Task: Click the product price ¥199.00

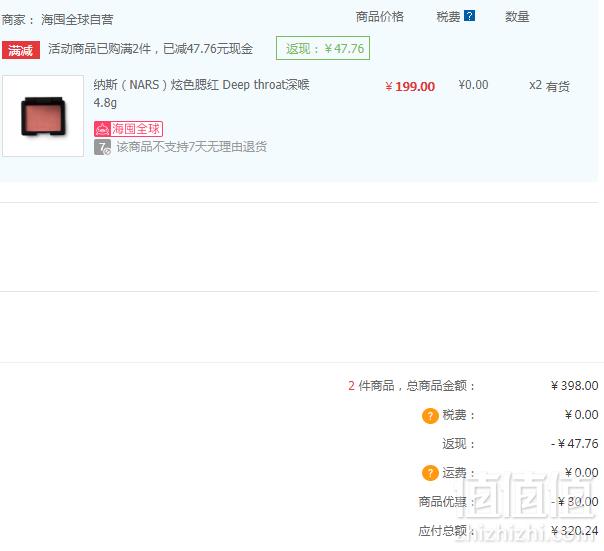Action: [410, 87]
